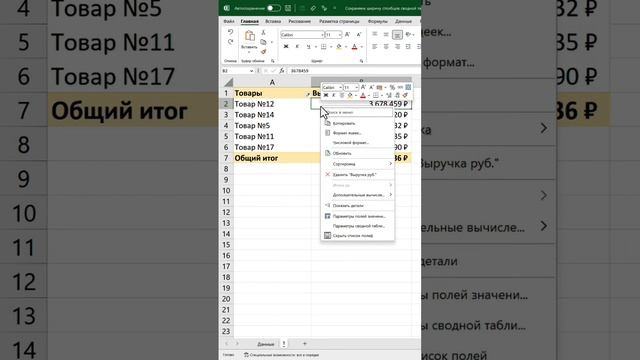Open the ribbon font size combo box
Screen dimensions: 640x360
333,35
